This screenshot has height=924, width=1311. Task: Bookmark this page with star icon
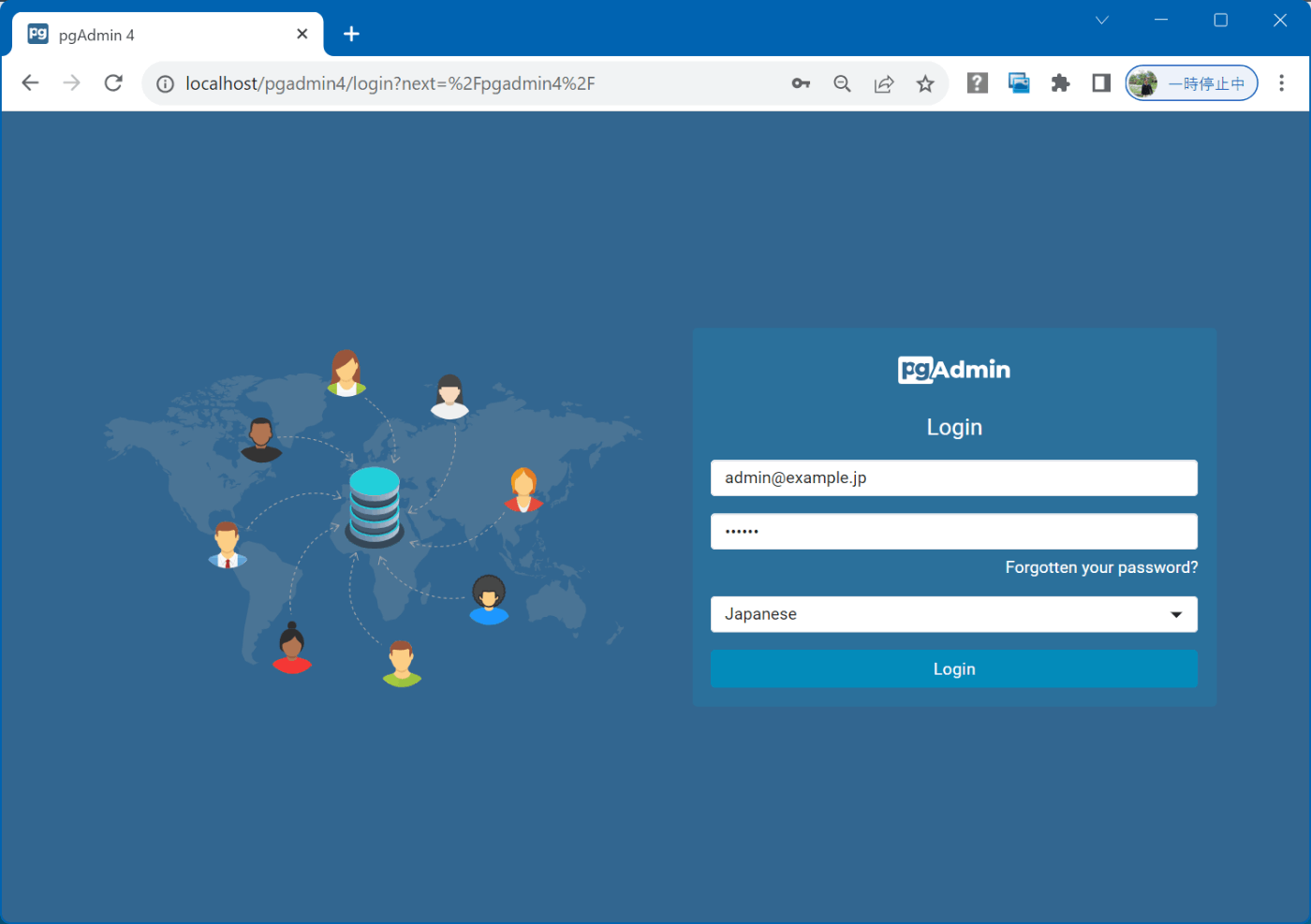(x=925, y=84)
